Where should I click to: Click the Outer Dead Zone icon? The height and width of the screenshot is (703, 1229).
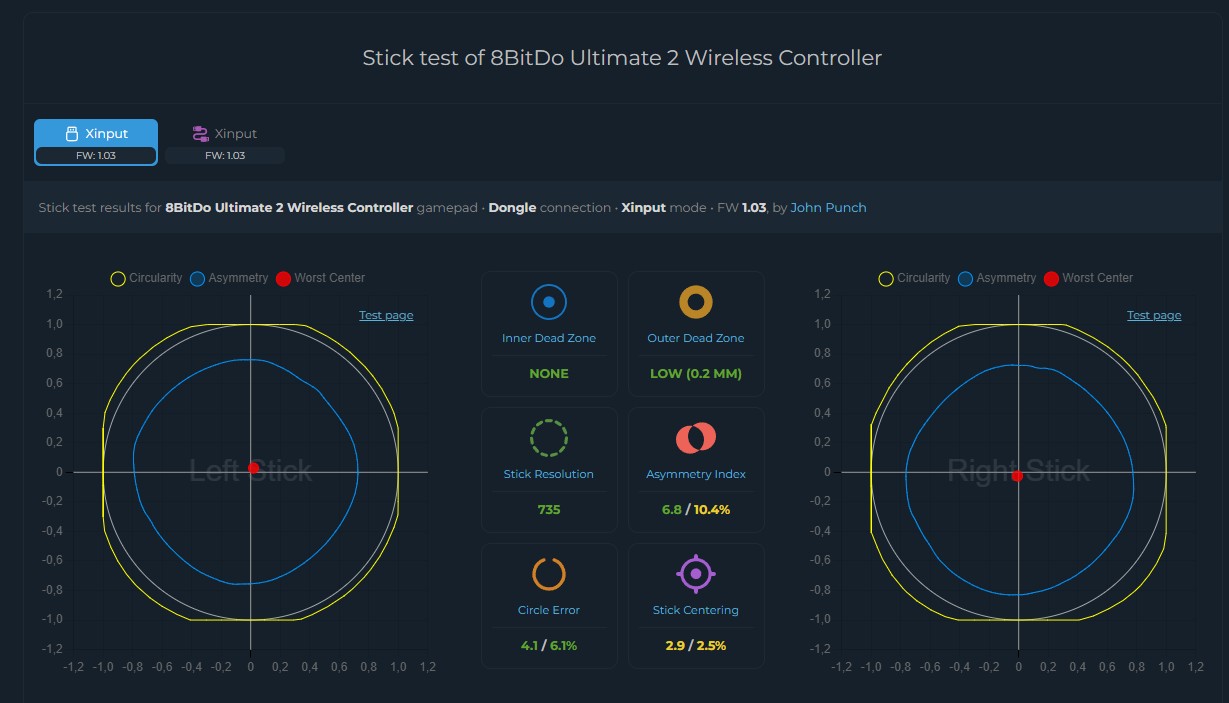[x=696, y=301]
